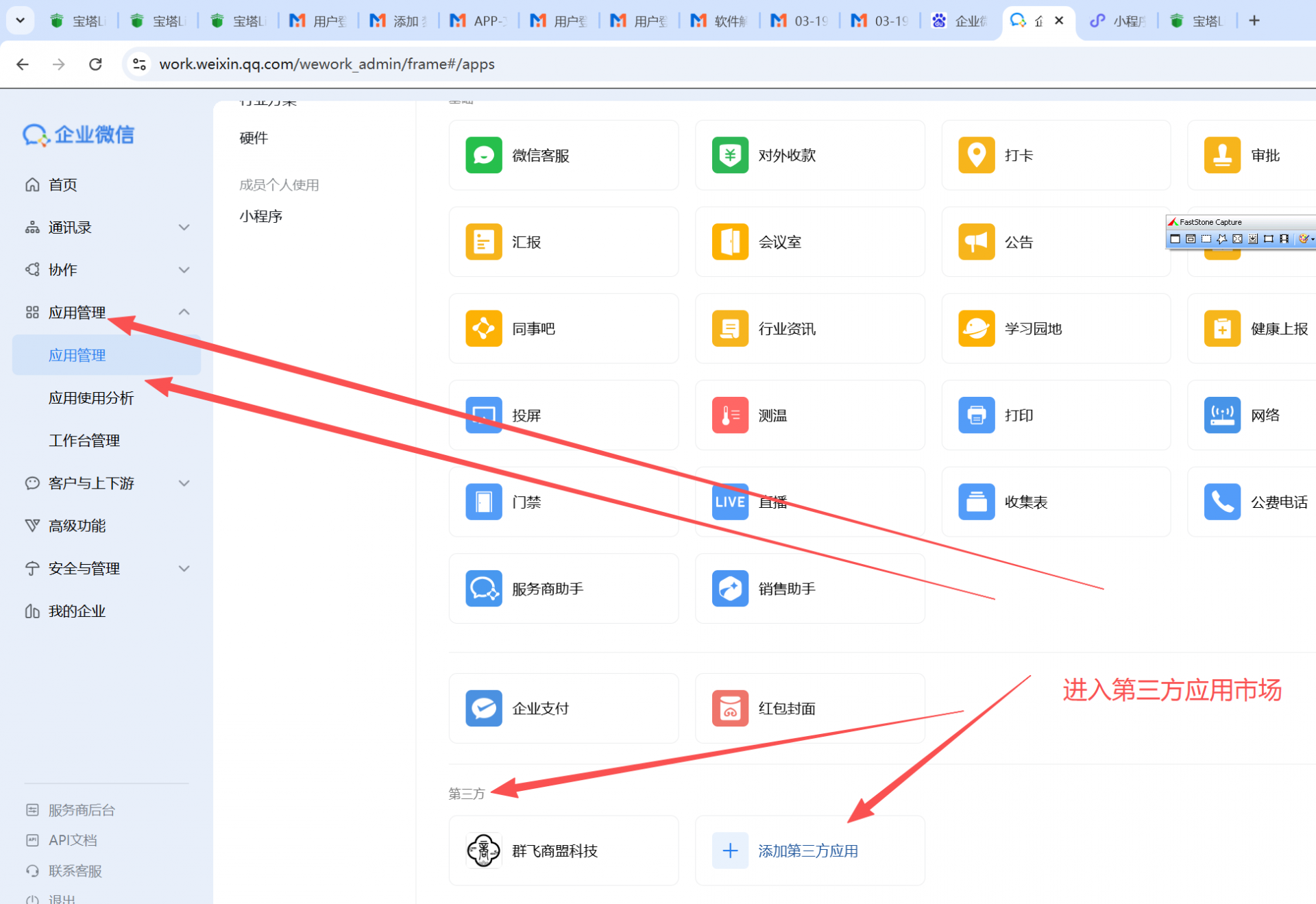Screen dimensions: 1316x904
Task: Open the 红包封面 app
Action: click(x=730, y=708)
